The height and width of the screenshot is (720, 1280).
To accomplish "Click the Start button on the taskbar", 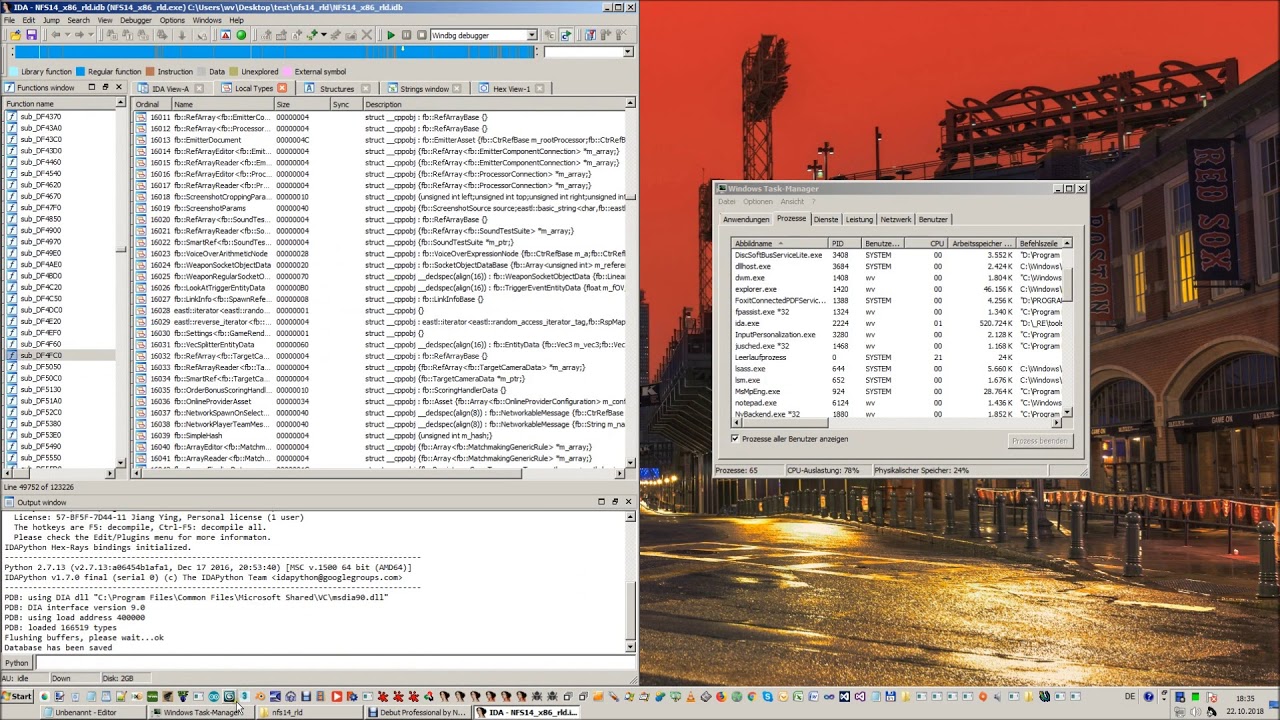I will [x=17, y=696].
